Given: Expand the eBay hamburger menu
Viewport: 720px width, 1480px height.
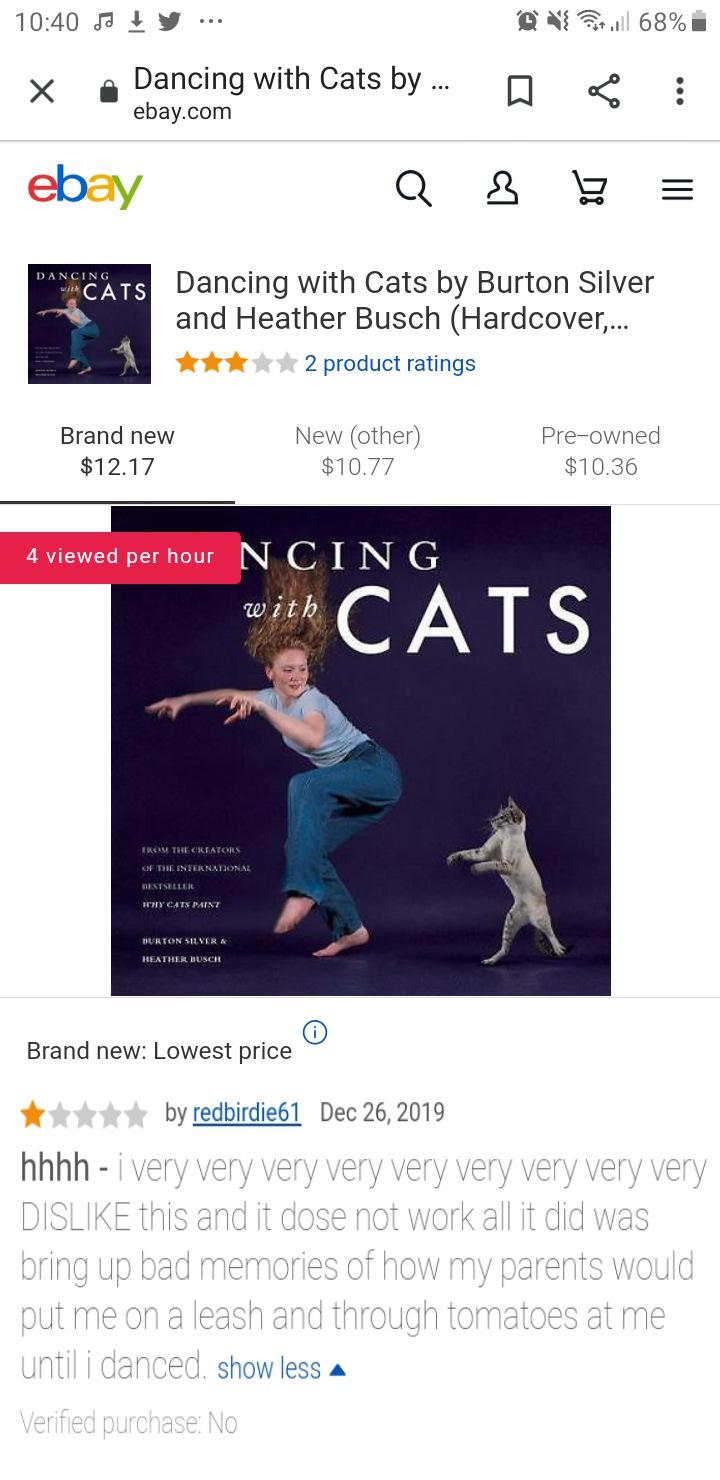Looking at the screenshot, I should tap(677, 189).
